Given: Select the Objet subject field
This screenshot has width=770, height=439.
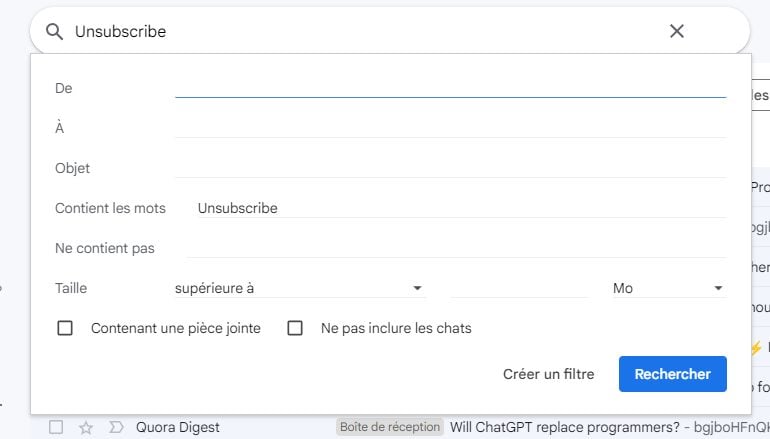Looking at the screenshot, I should coord(450,168).
